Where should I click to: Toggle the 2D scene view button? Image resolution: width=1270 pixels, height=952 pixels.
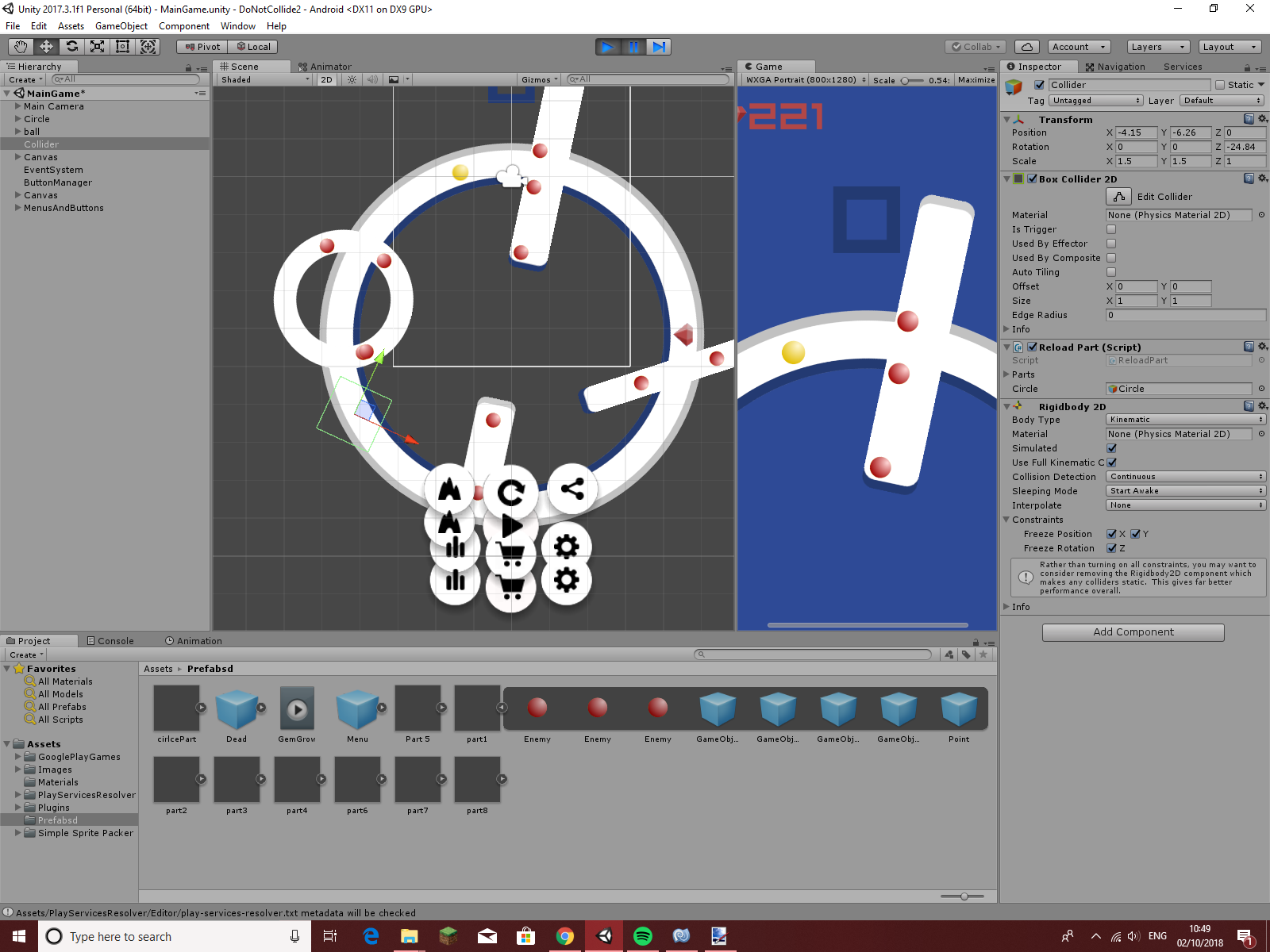(326, 79)
